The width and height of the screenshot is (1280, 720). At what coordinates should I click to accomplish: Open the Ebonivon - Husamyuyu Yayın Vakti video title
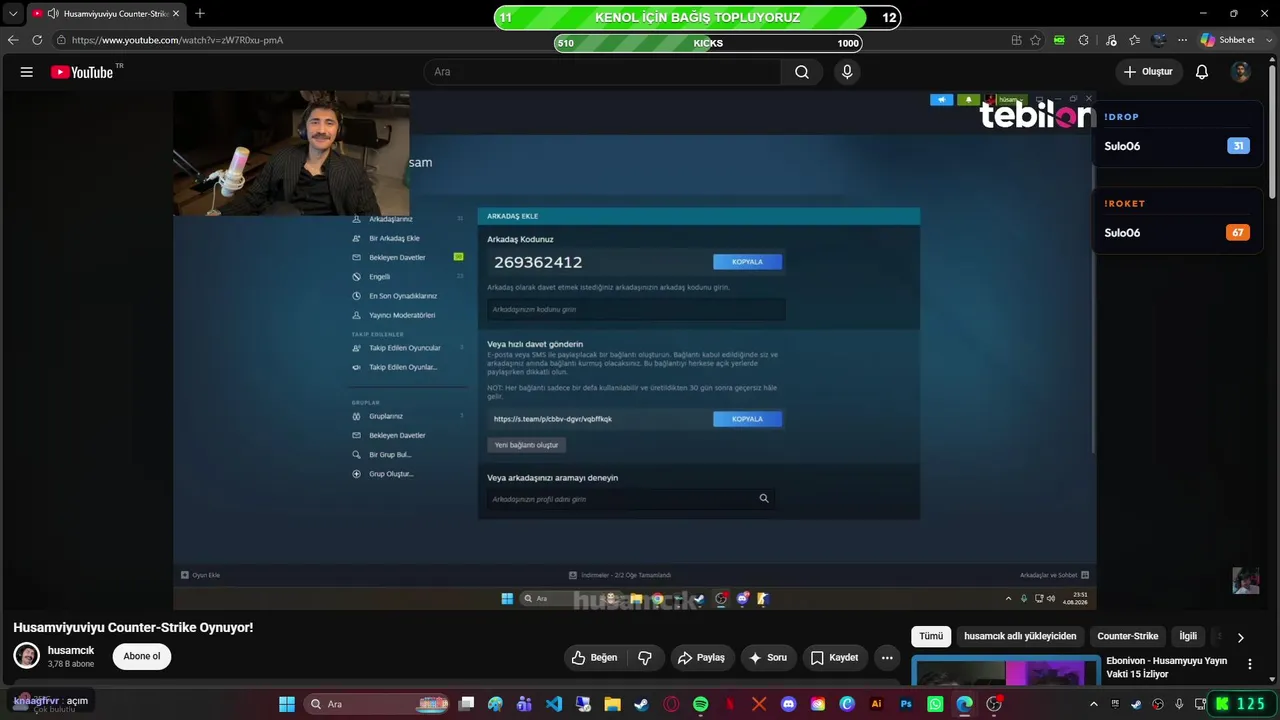(1166, 667)
